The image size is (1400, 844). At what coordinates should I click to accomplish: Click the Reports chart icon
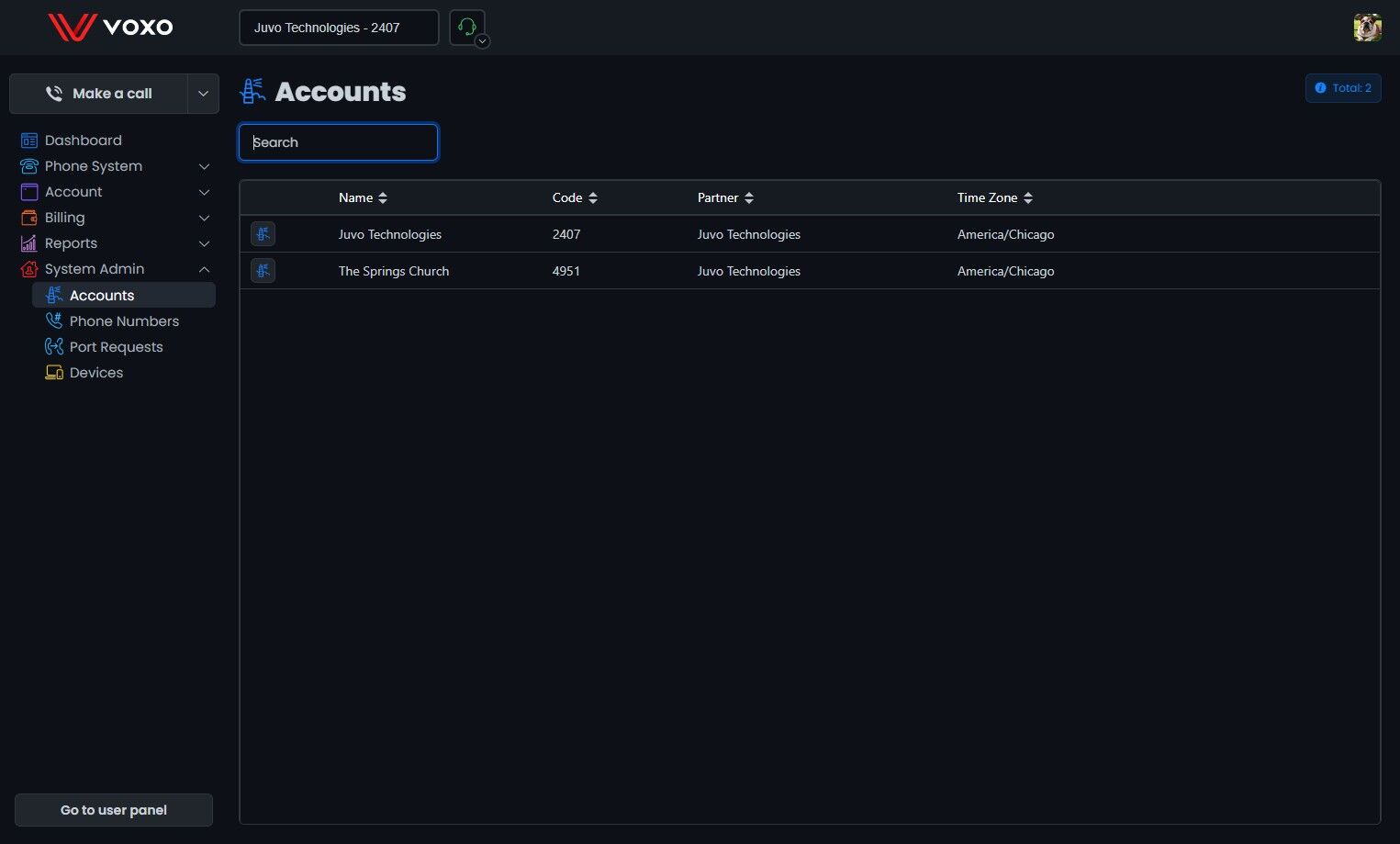pyautogui.click(x=29, y=243)
